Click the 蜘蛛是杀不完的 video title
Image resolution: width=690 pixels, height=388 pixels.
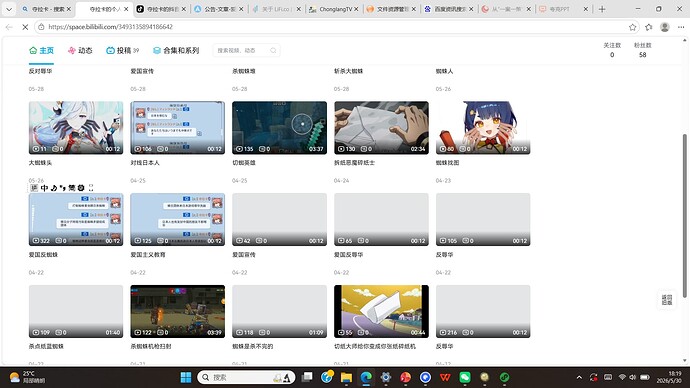coord(253,346)
